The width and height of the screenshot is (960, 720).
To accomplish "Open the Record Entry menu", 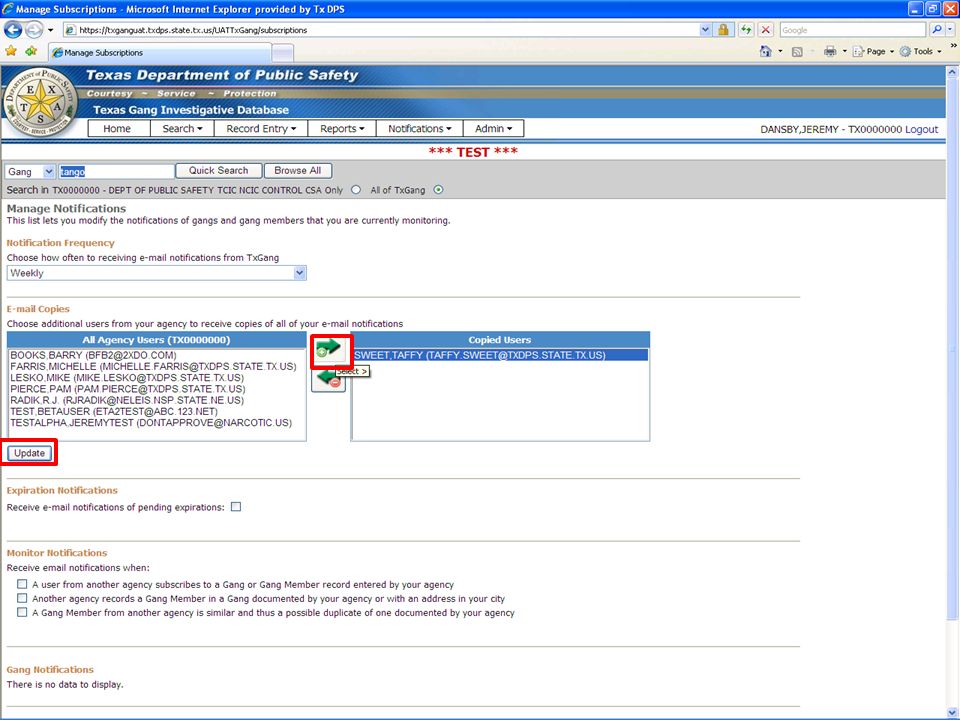I will (x=261, y=129).
